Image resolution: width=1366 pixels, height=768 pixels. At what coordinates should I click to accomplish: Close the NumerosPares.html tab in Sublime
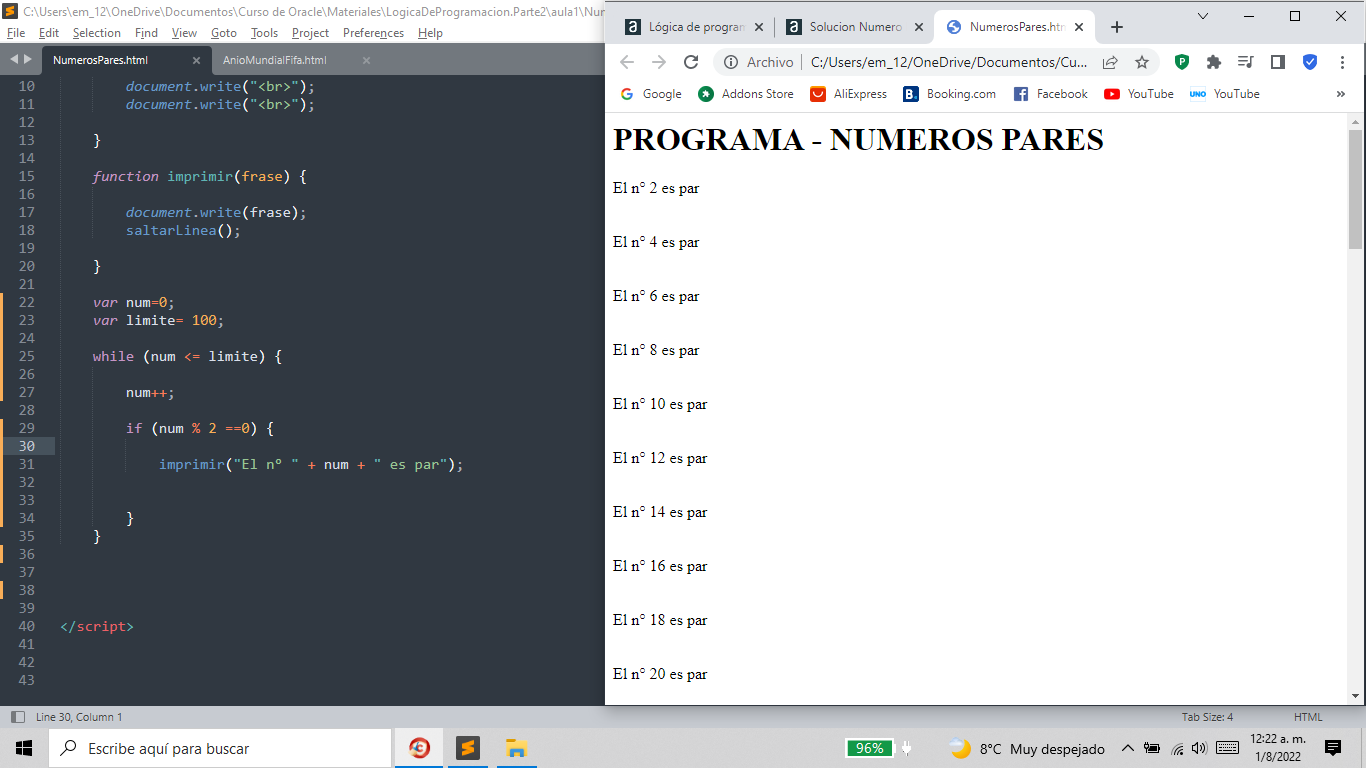[196, 60]
